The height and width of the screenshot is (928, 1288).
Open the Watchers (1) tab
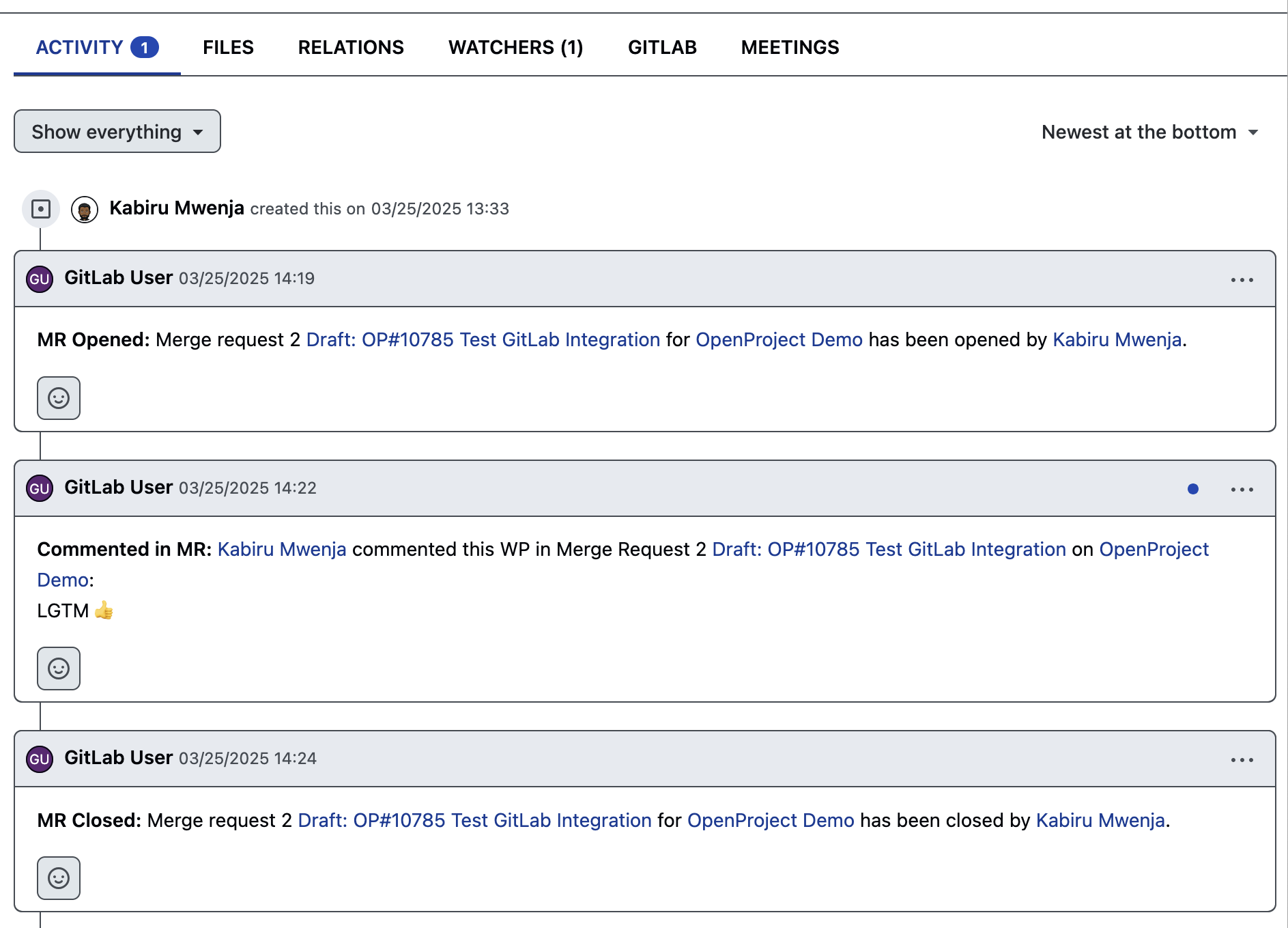(515, 47)
